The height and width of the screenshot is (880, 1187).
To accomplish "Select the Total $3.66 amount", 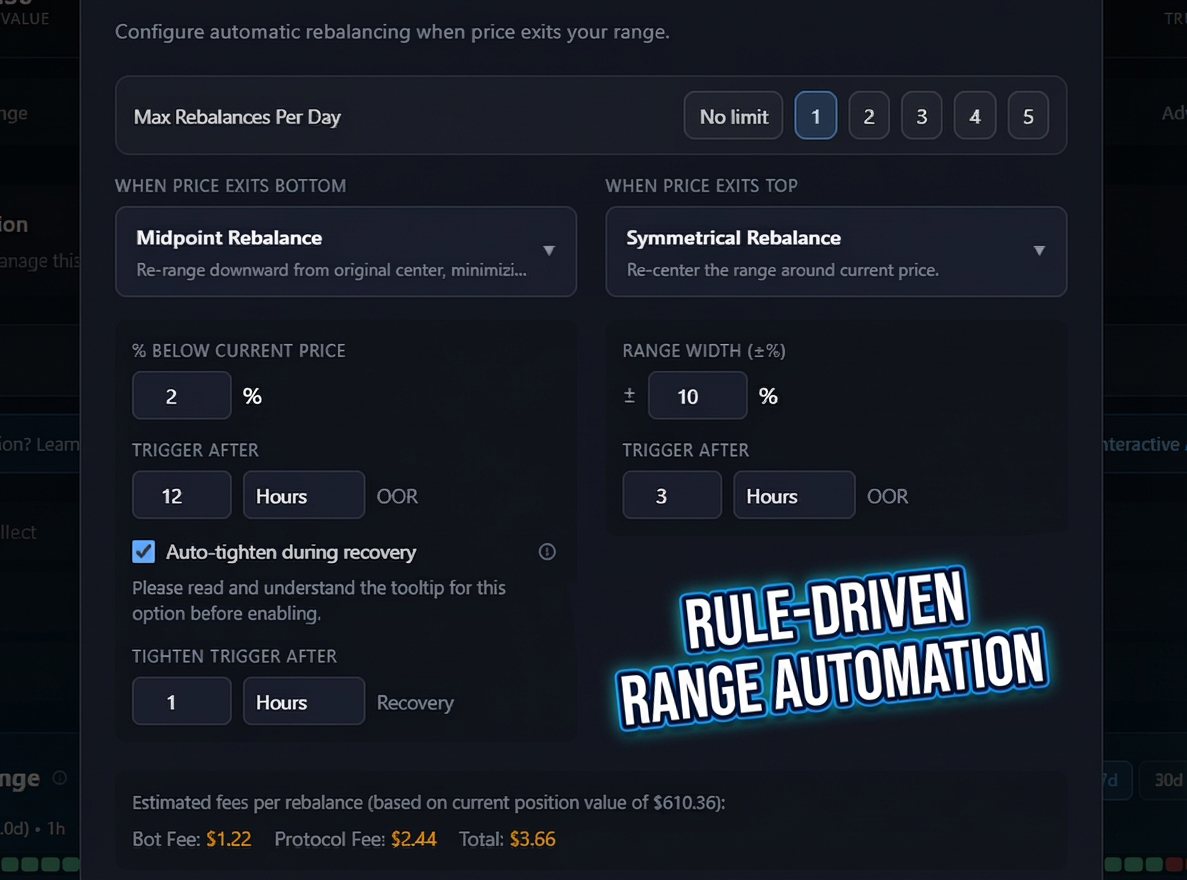I will pyautogui.click(x=532, y=839).
